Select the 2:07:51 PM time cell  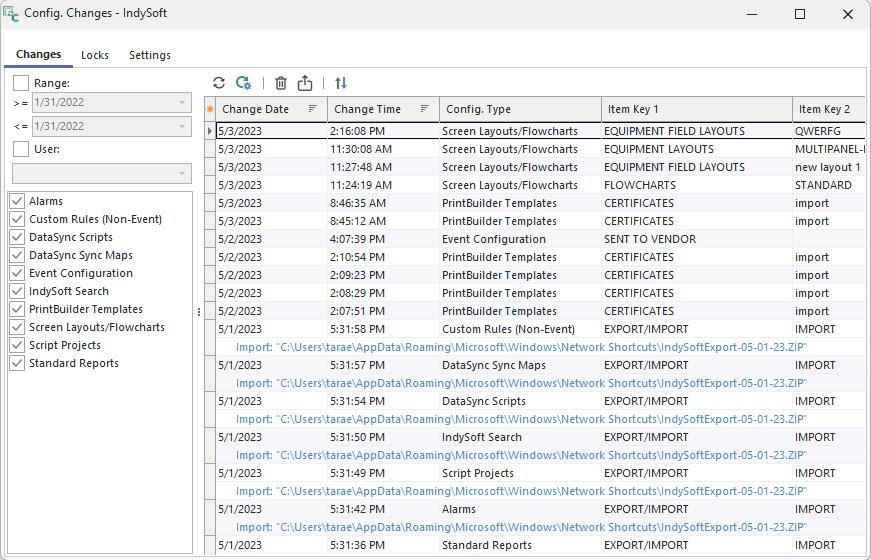(x=383, y=311)
